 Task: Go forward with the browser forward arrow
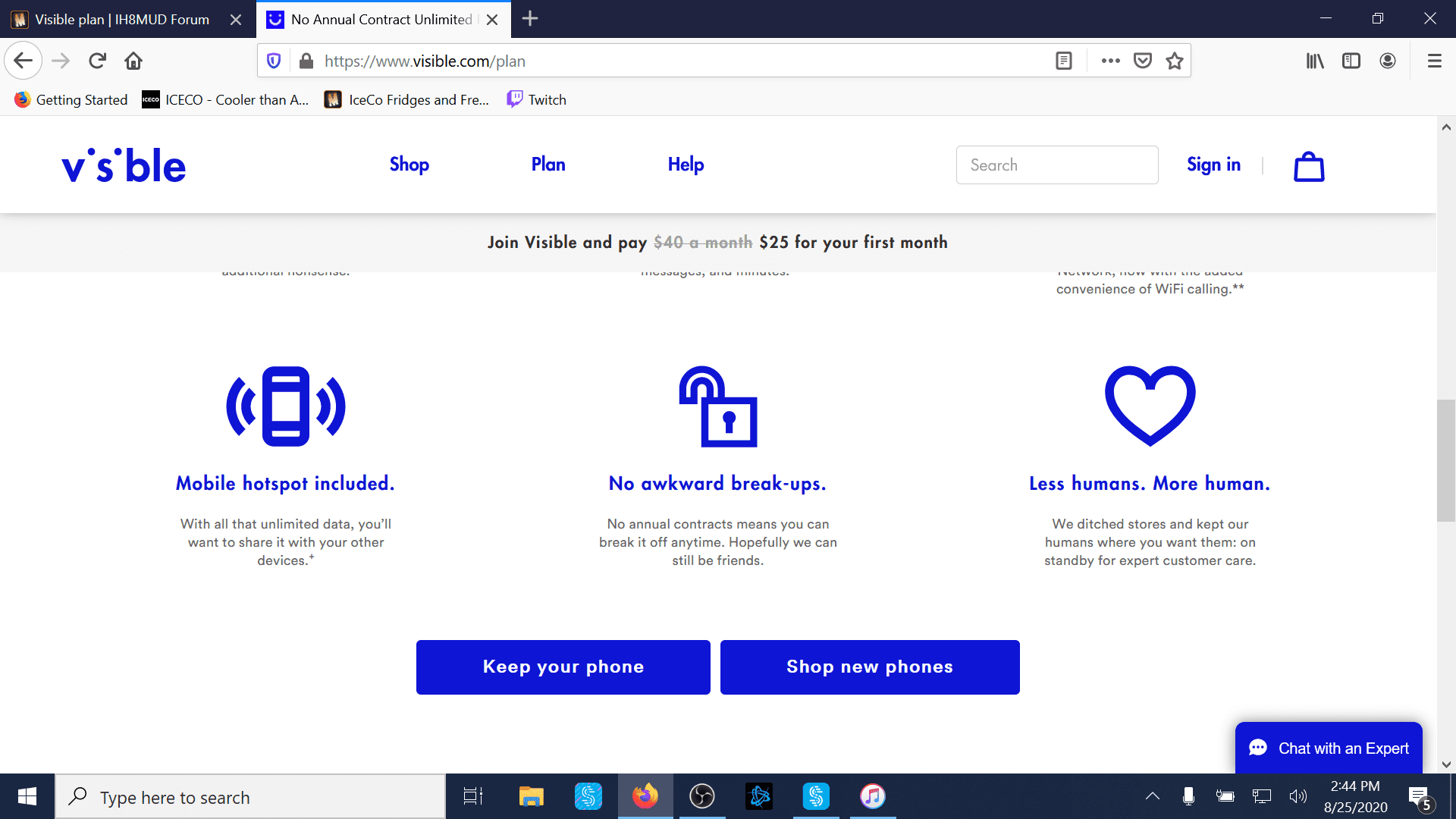(x=61, y=61)
